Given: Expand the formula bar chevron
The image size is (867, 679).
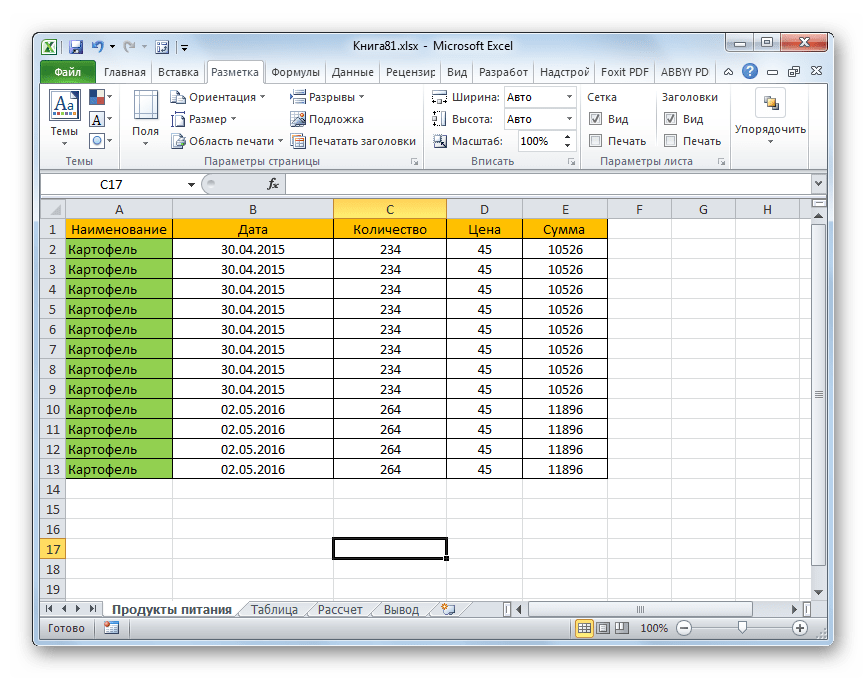Looking at the screenshot, I should [x=818, y=184].
